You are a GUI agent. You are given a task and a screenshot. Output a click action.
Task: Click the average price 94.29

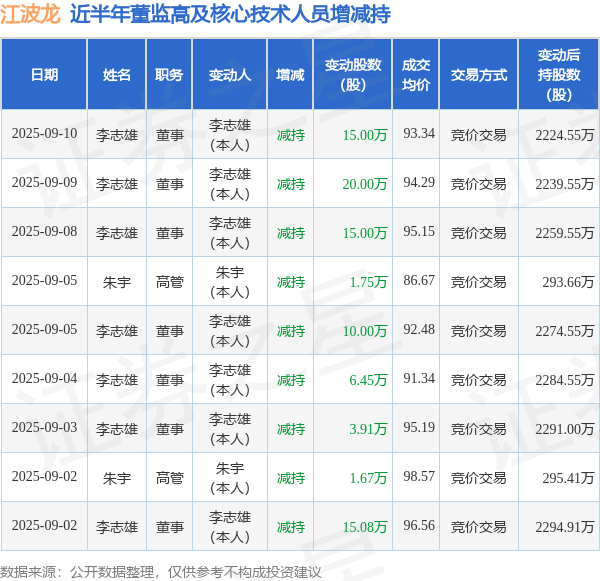click(419, 183)
